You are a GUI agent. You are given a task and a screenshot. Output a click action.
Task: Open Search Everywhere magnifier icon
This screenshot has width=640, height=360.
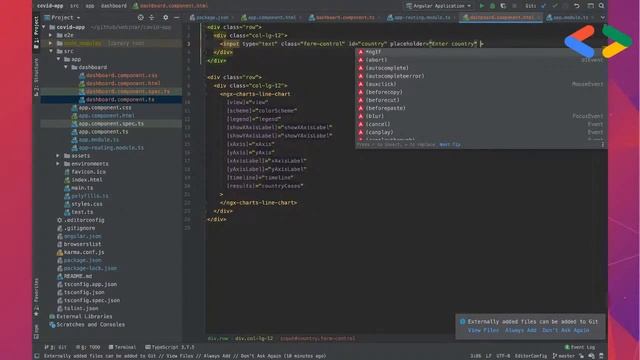click(x=601, y=6)
